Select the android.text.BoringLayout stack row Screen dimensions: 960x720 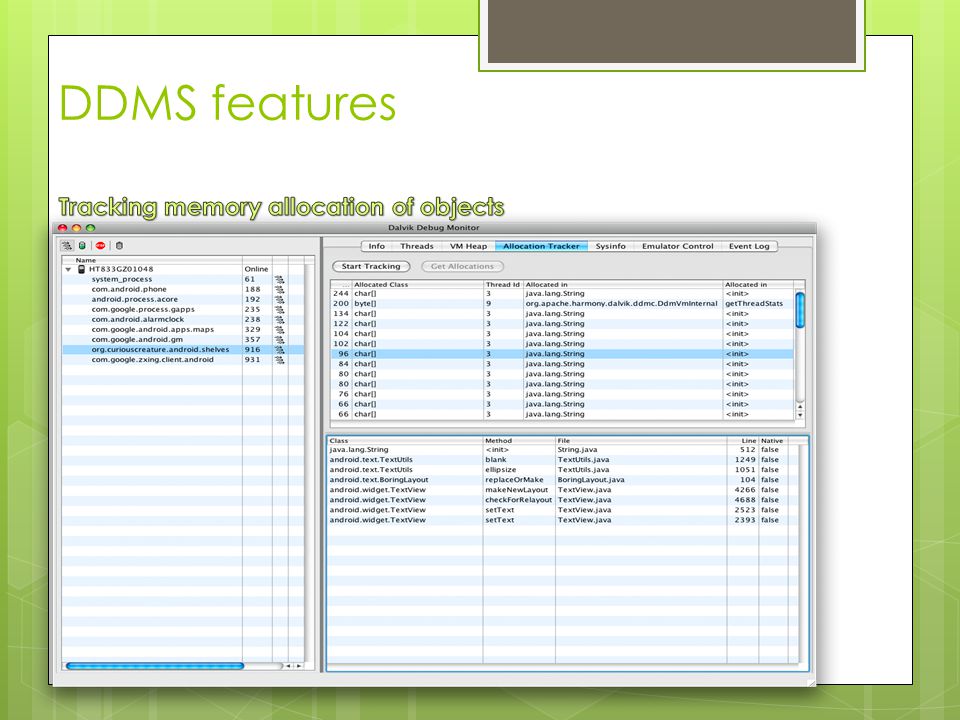(562, 480)
